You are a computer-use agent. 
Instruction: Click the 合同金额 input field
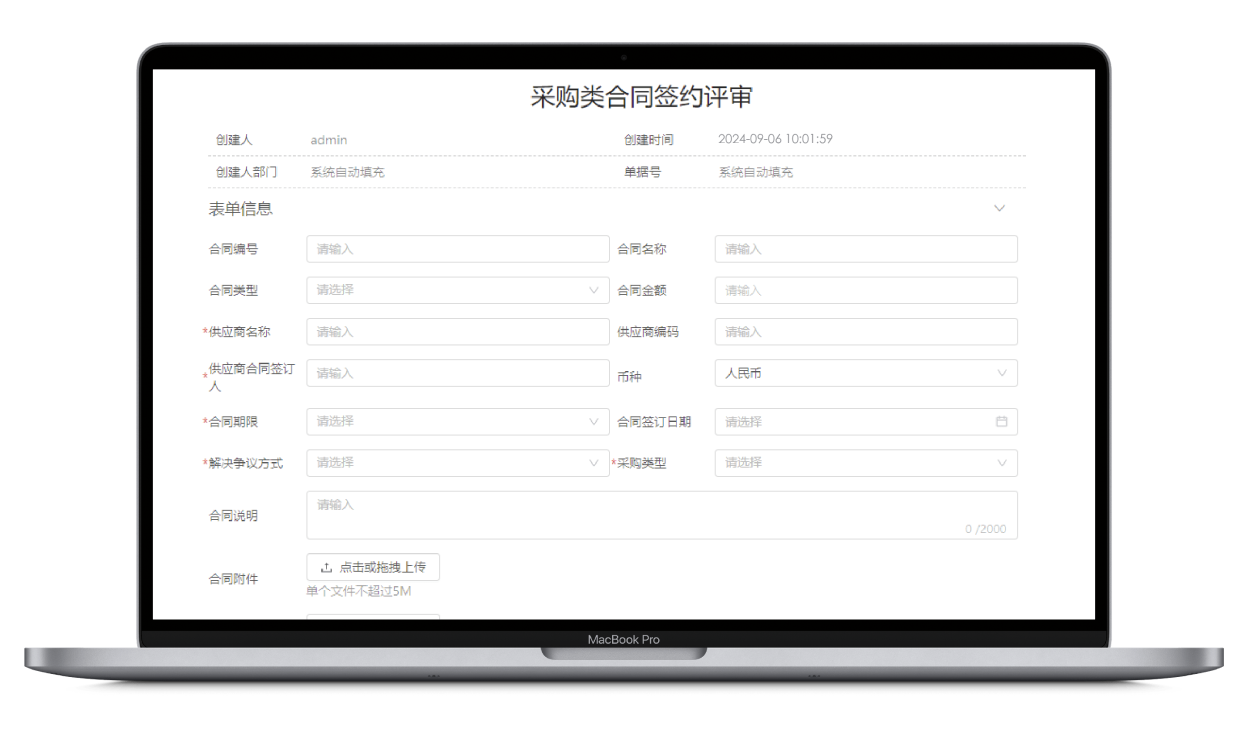click(865, 290)
